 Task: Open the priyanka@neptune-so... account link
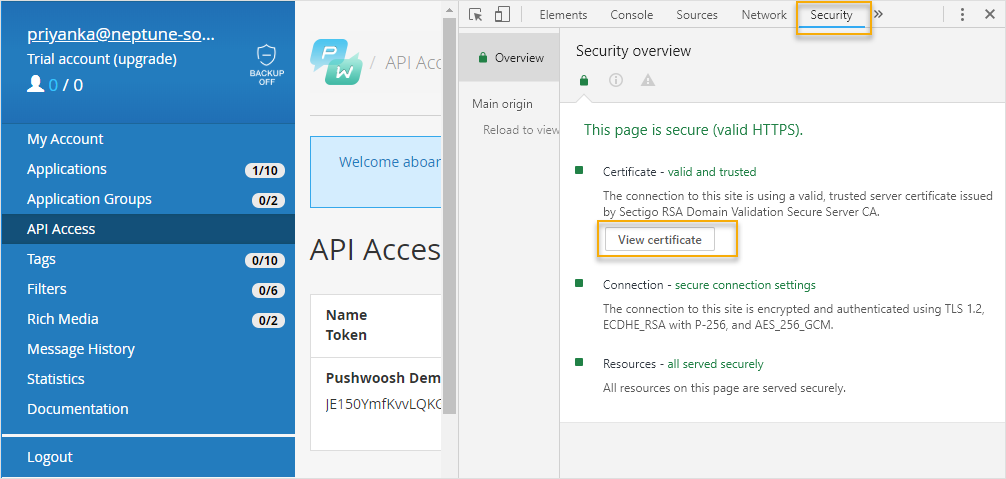[121, 35]
